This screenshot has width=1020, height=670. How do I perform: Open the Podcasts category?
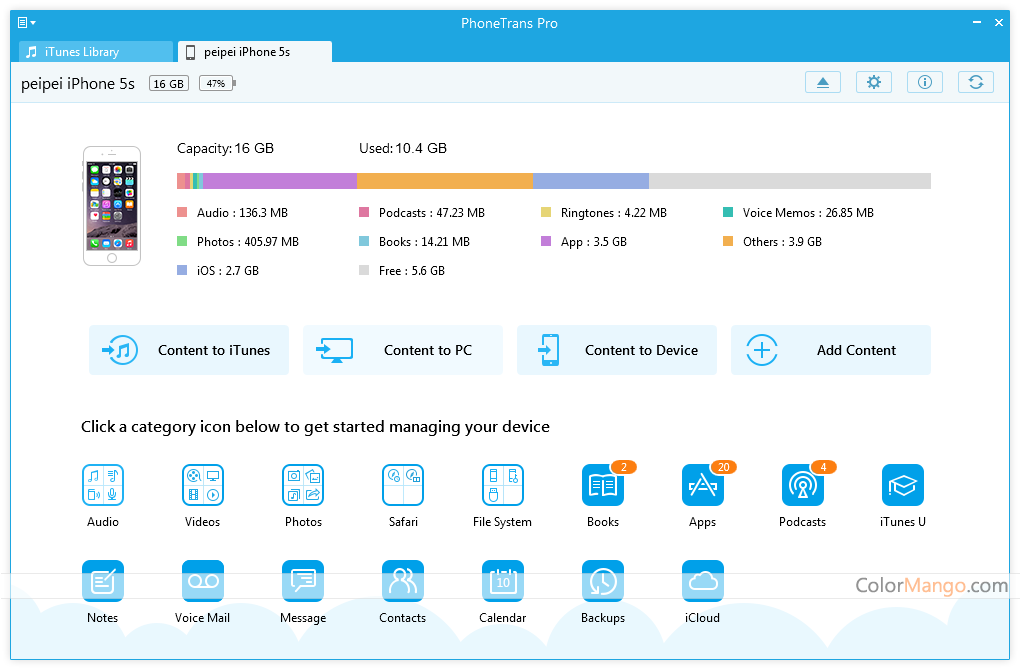point(803,485)
